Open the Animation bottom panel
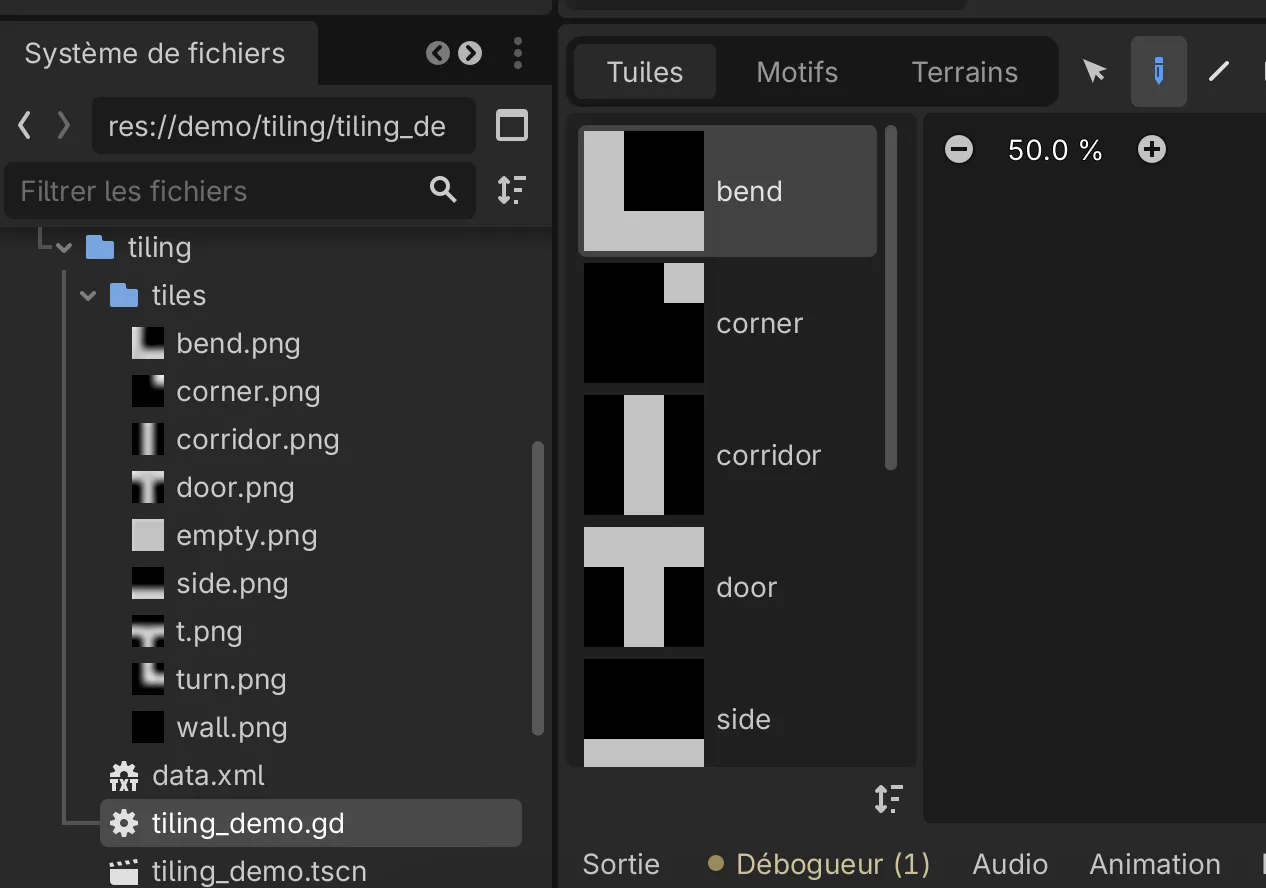Screen dimensions: 1266x888 coord(1155,864)
